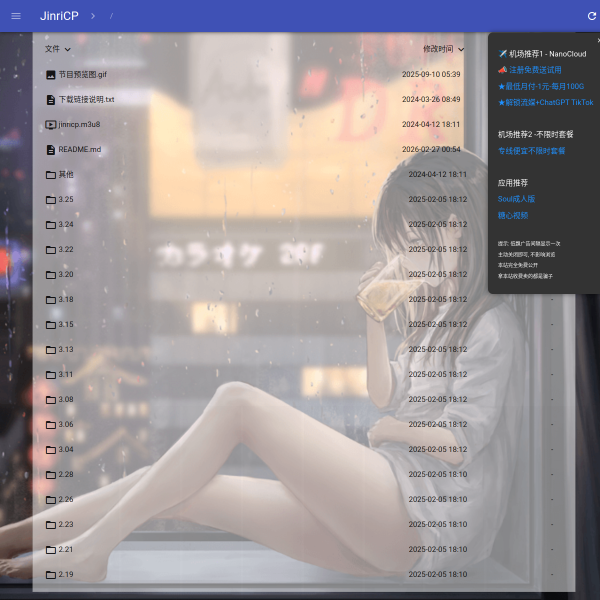This screenshot has height=600, width=600.
Task: Open the 2.21 folder
Action: tap(66, 549)
